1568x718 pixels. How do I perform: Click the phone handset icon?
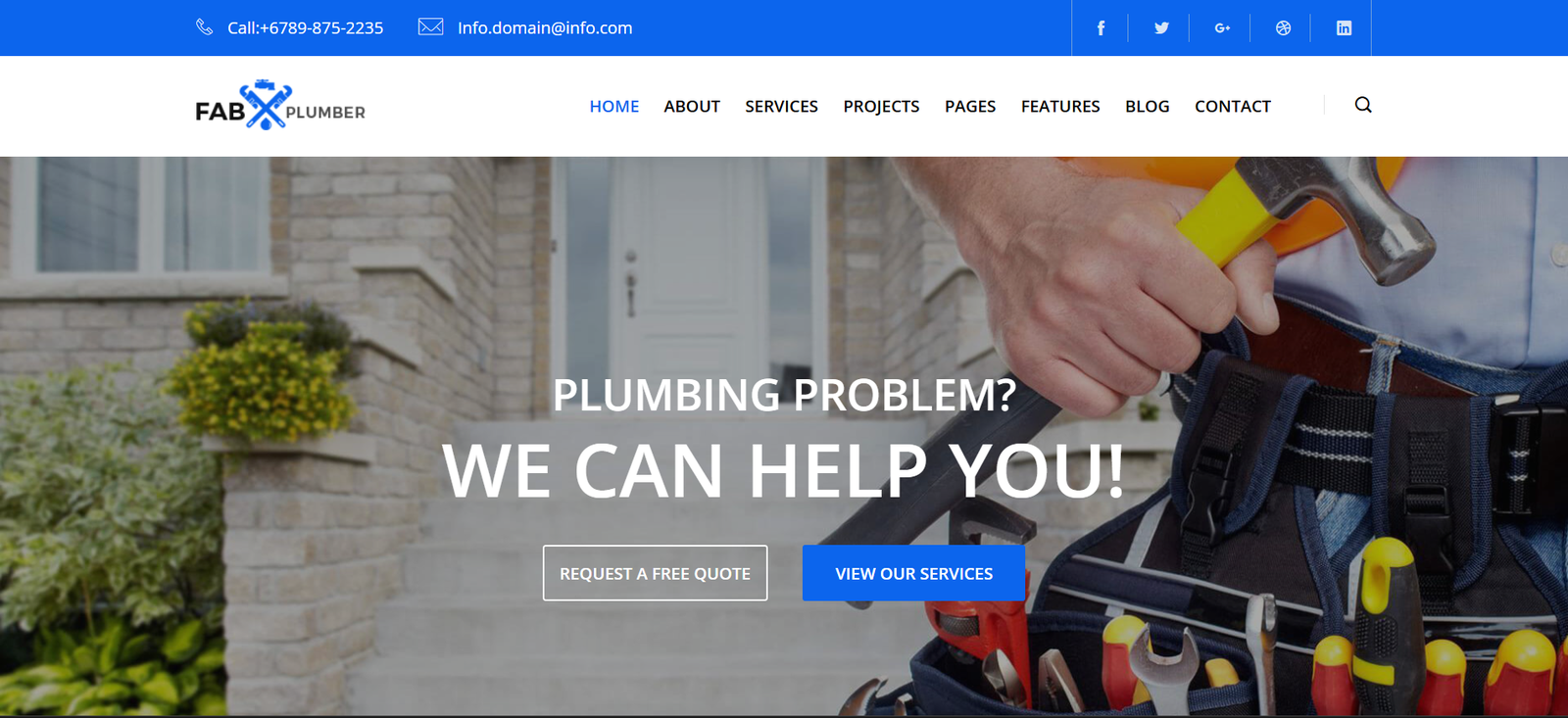coord(204,27)
